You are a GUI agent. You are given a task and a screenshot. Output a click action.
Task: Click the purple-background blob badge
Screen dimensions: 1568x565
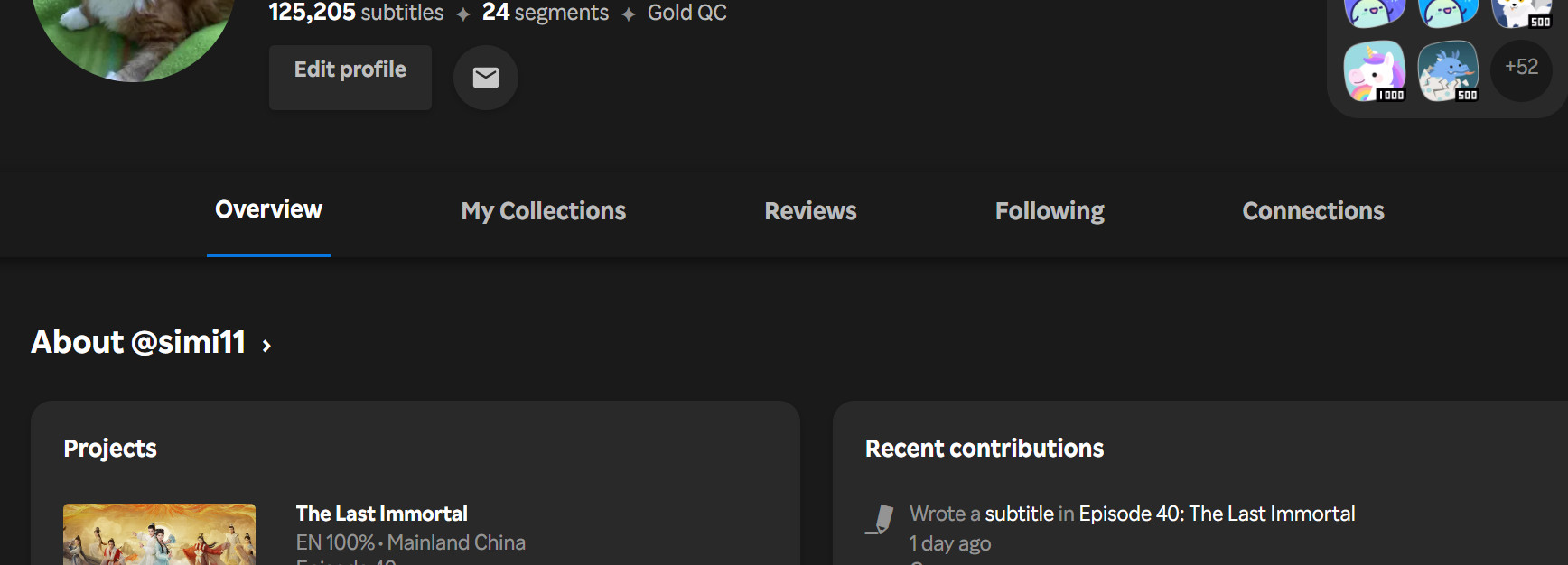(1375, 13)
